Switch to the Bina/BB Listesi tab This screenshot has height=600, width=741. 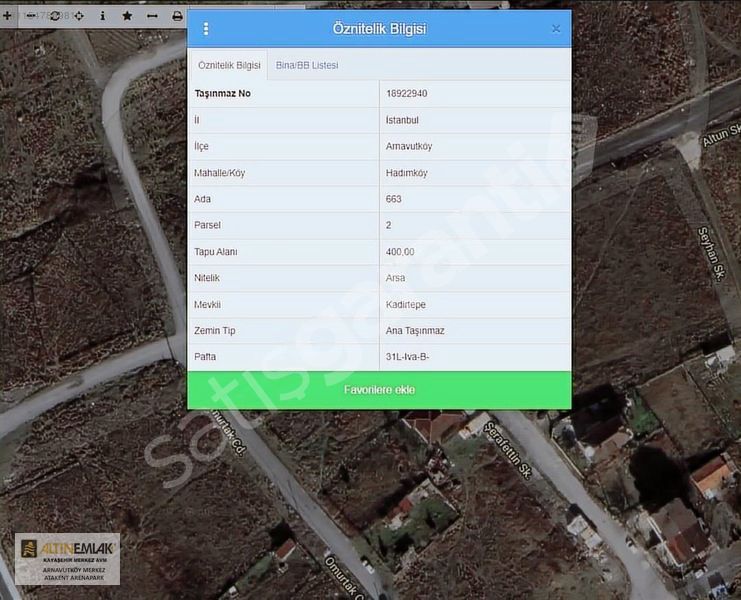[307, 65]
